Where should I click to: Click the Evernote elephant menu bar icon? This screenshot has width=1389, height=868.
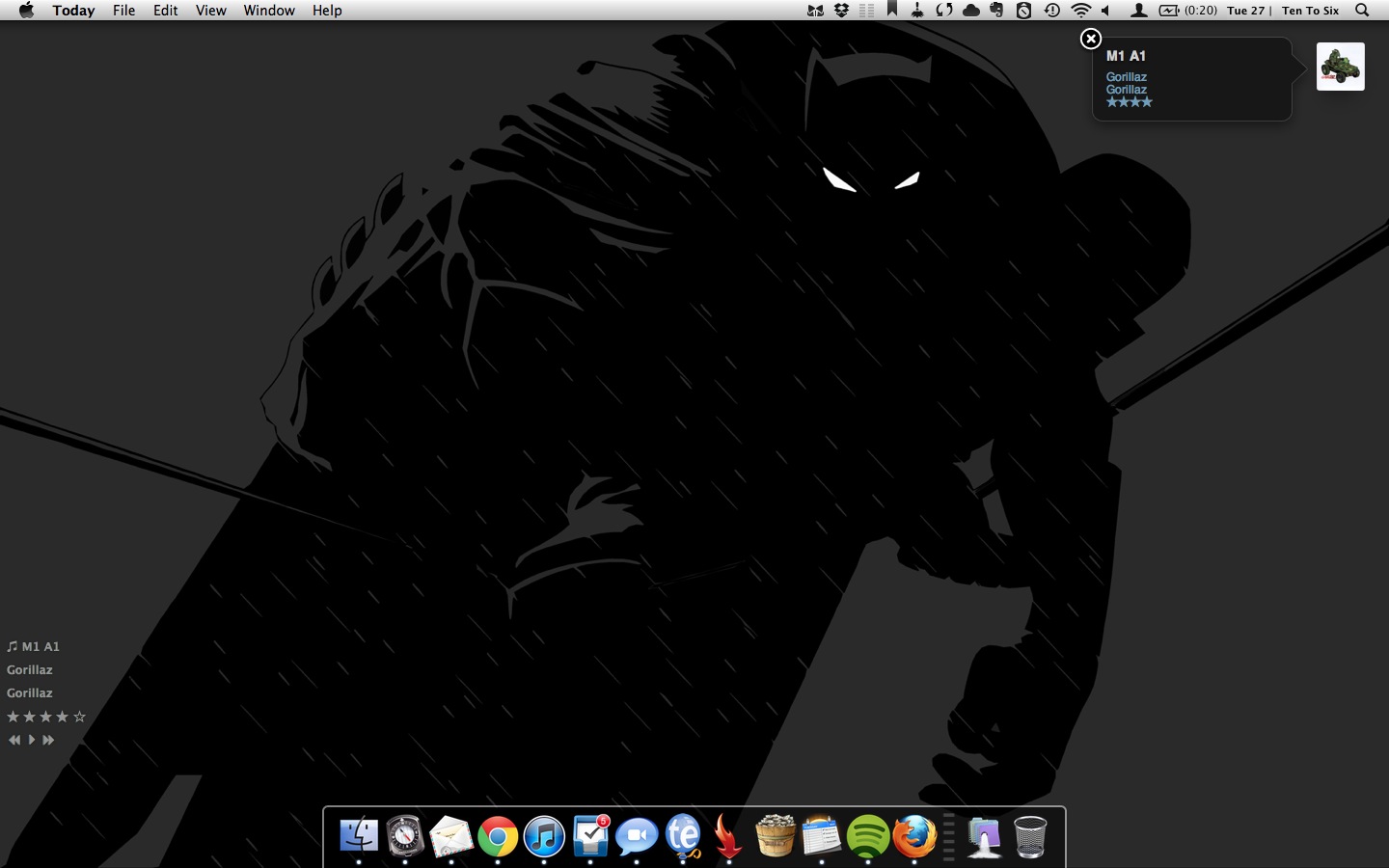(x=996, y=11)
